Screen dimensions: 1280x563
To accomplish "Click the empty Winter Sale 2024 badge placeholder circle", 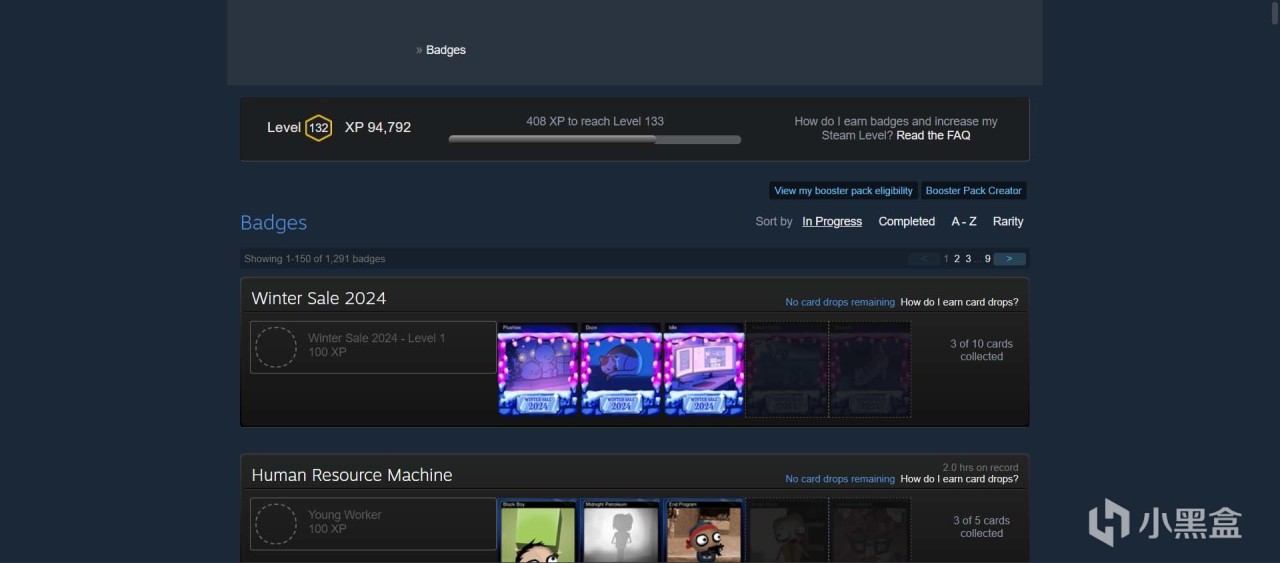I will click(276, 347).
